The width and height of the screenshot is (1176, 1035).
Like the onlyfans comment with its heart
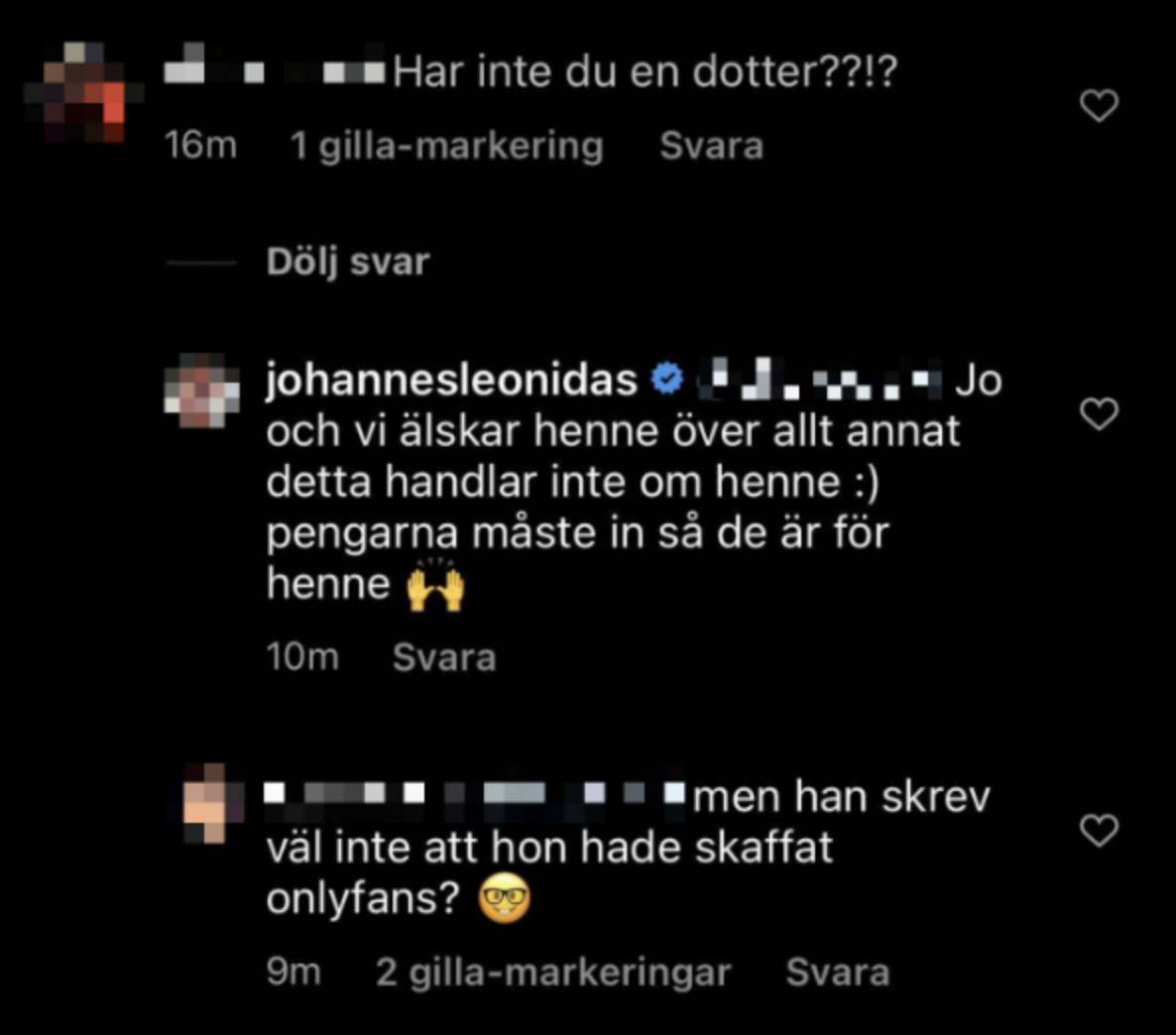click(x=1100, y=830)
